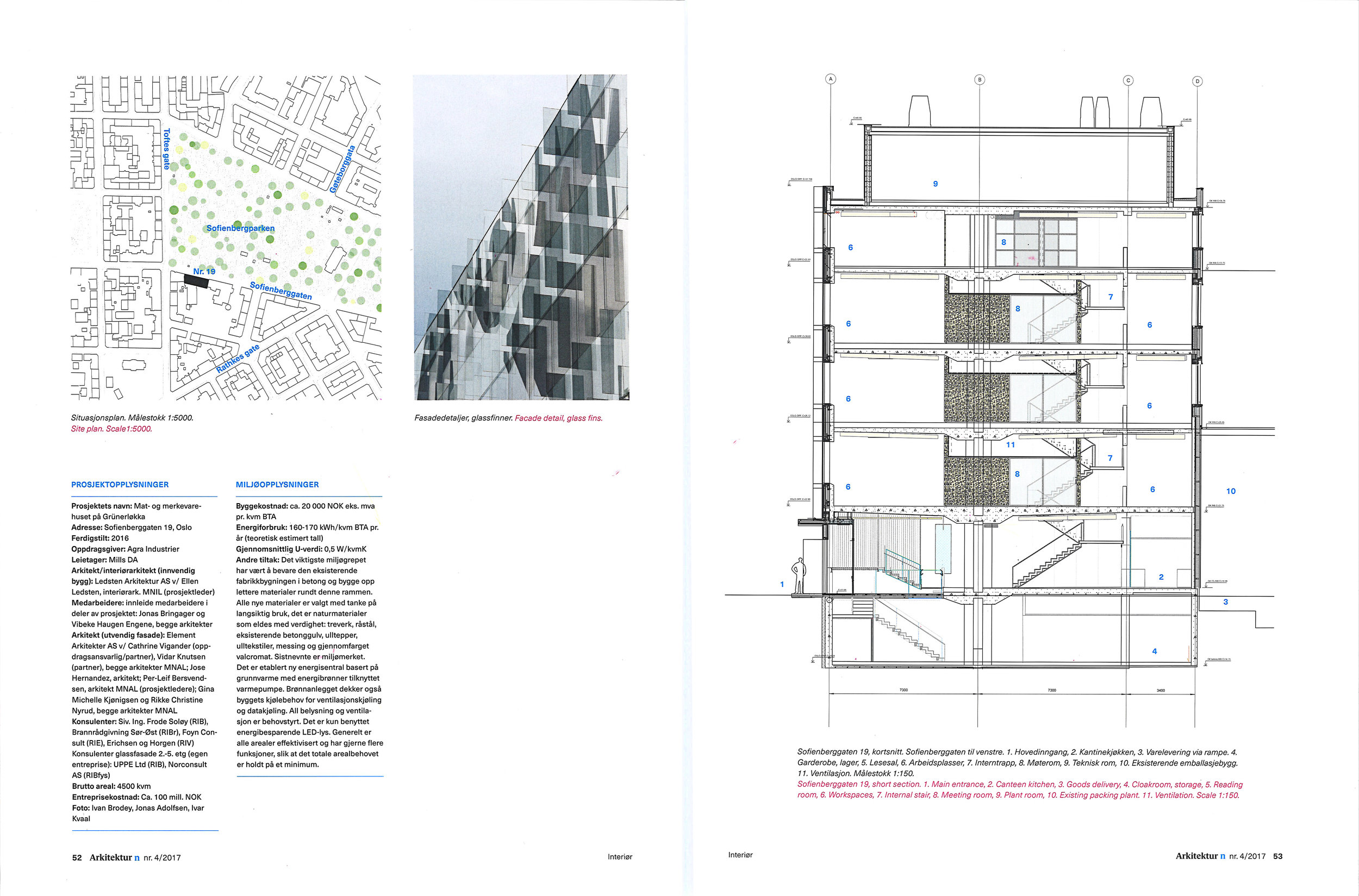Click the number 11 ventilation label
This screenshot has width=1359, height=896.
(1010, 444)
